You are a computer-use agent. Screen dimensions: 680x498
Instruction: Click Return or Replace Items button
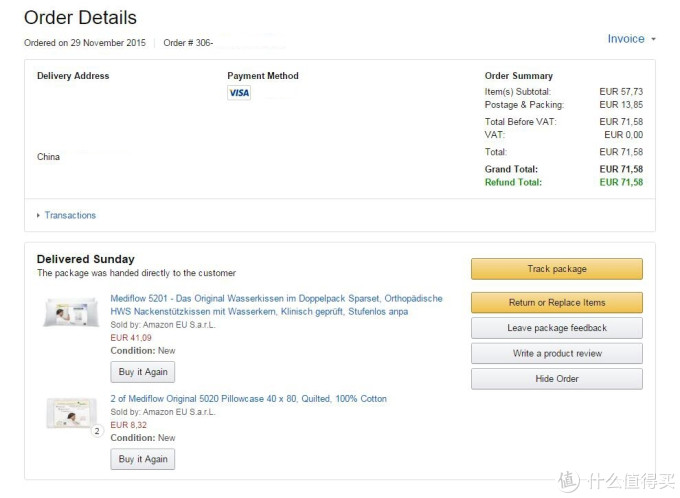(x=556, y=302)
